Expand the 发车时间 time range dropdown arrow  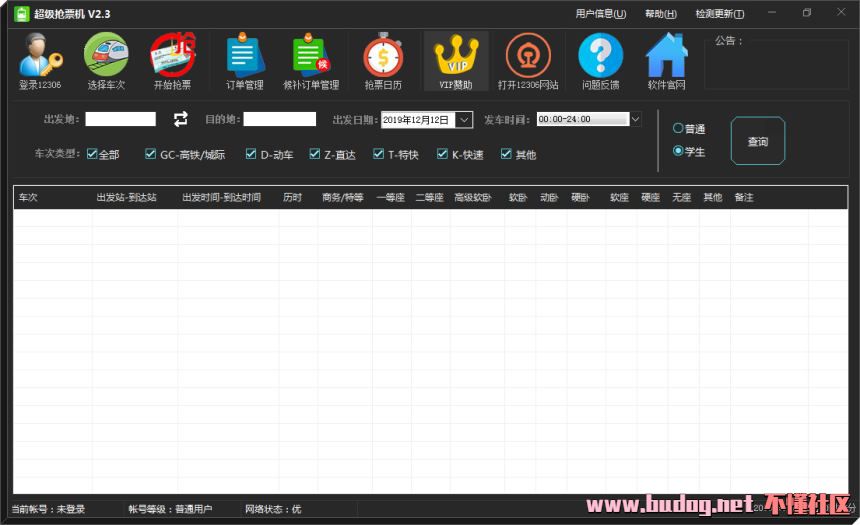coord(635,119)
